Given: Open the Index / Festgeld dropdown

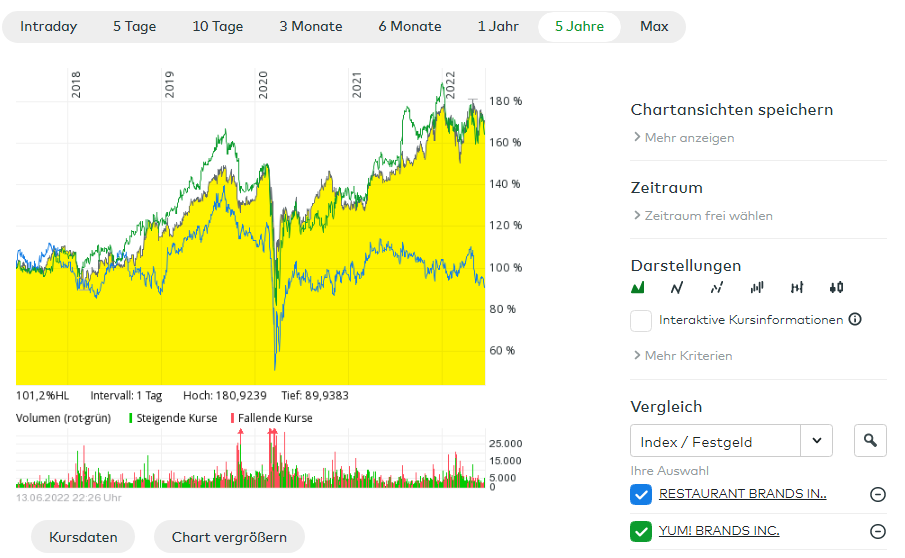Looking at the screenshot, I should coord(731,441).
